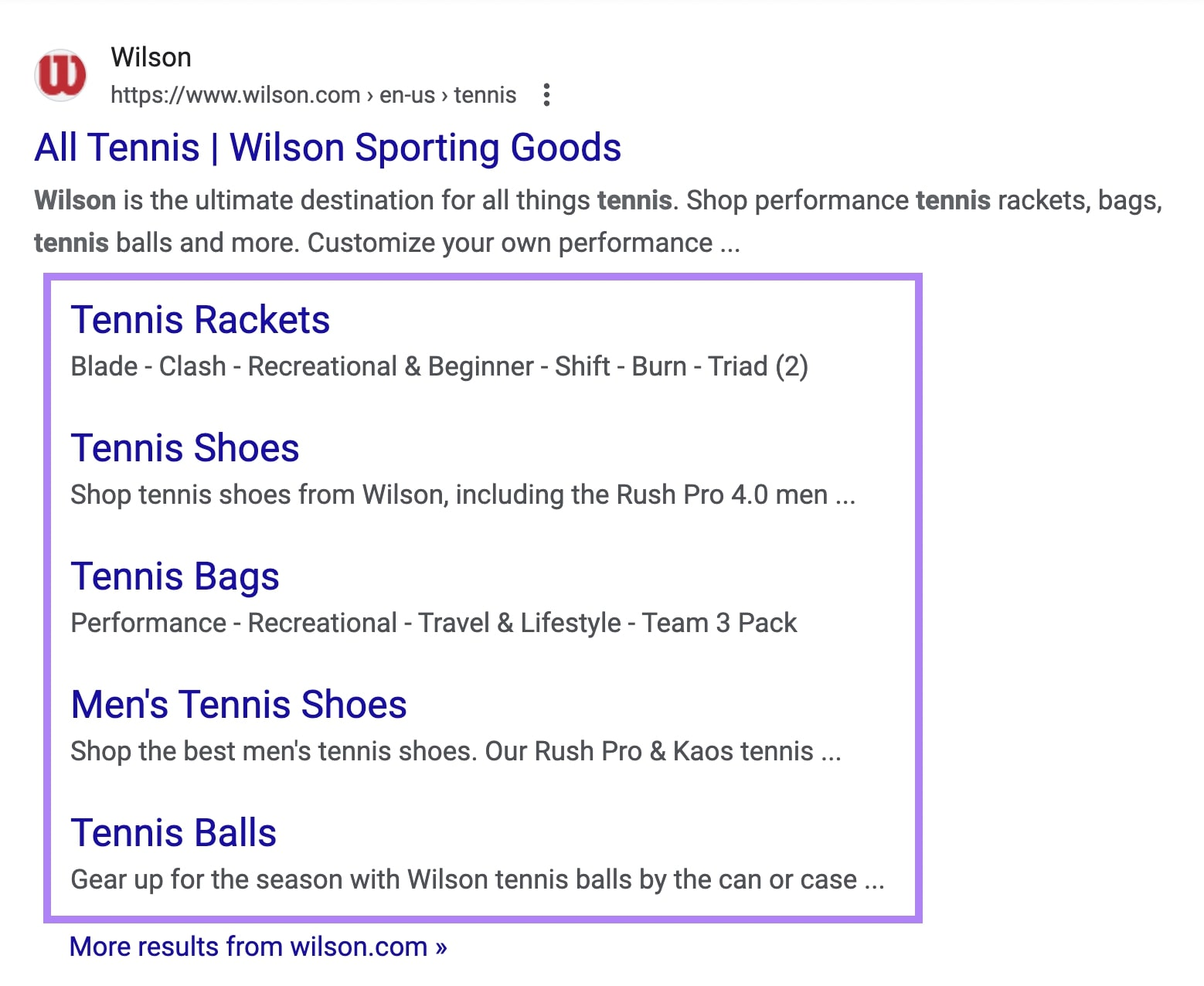Click the Wilson logo favicon

(x=61, y=75)
